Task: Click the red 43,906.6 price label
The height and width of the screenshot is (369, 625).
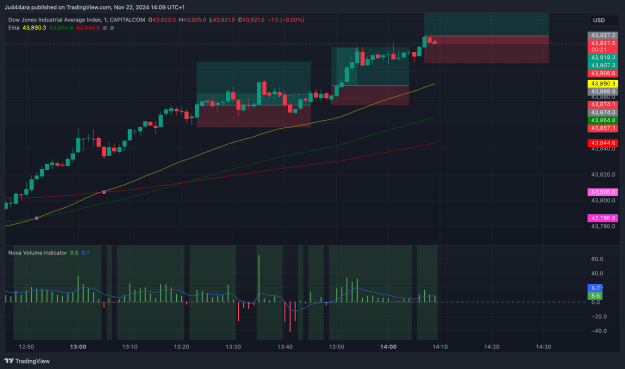Action: (603, 73)
